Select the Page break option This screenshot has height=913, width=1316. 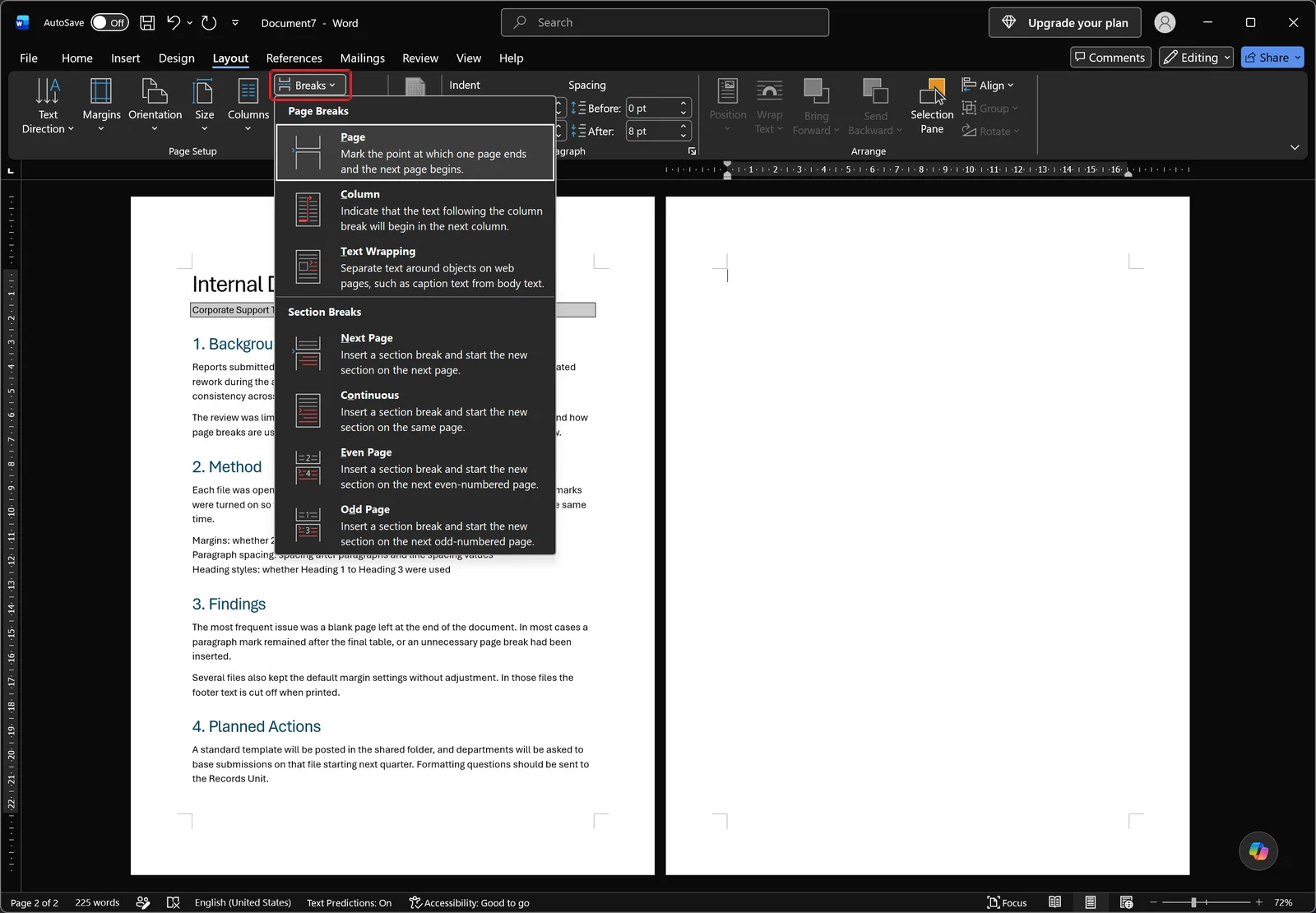[x=415, y=152]
